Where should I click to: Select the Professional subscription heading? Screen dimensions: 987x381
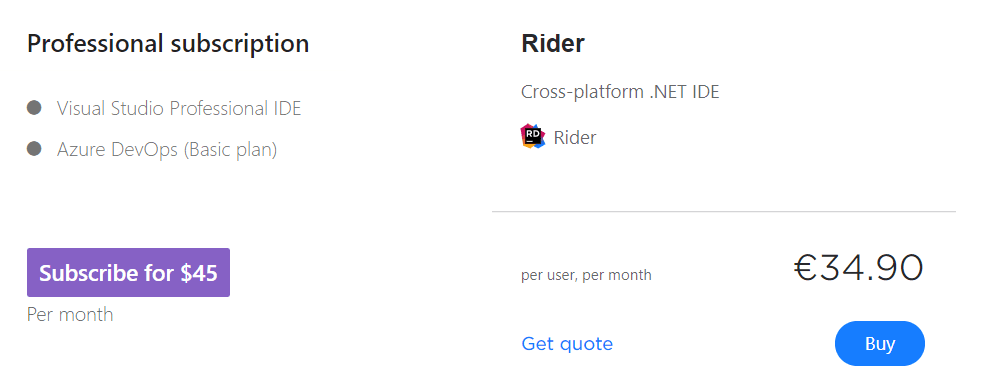click(168, 44)
